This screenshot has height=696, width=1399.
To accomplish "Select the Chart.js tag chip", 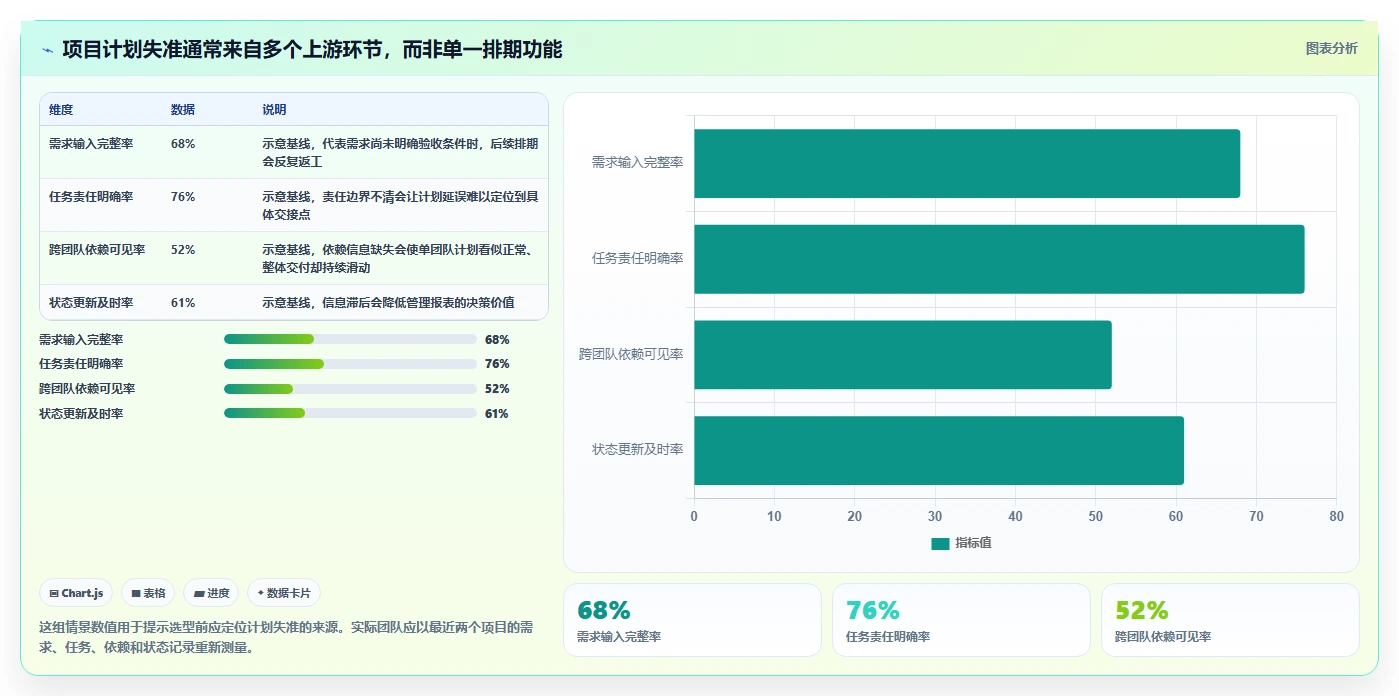I will (76, 593).
